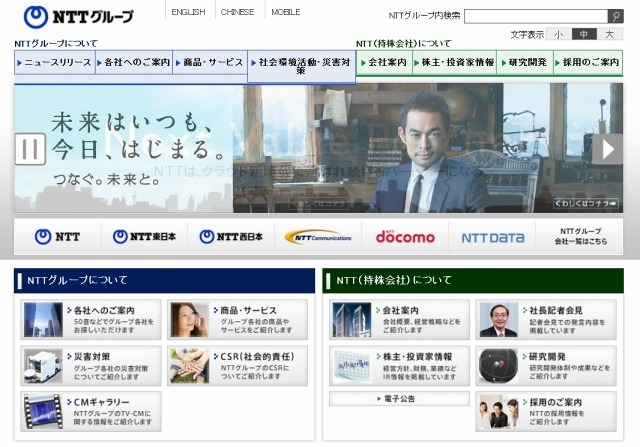640x447 pixels.
Task: Set text size to 大 (large)
Action: pyautogui.click(x=610, y=34)
